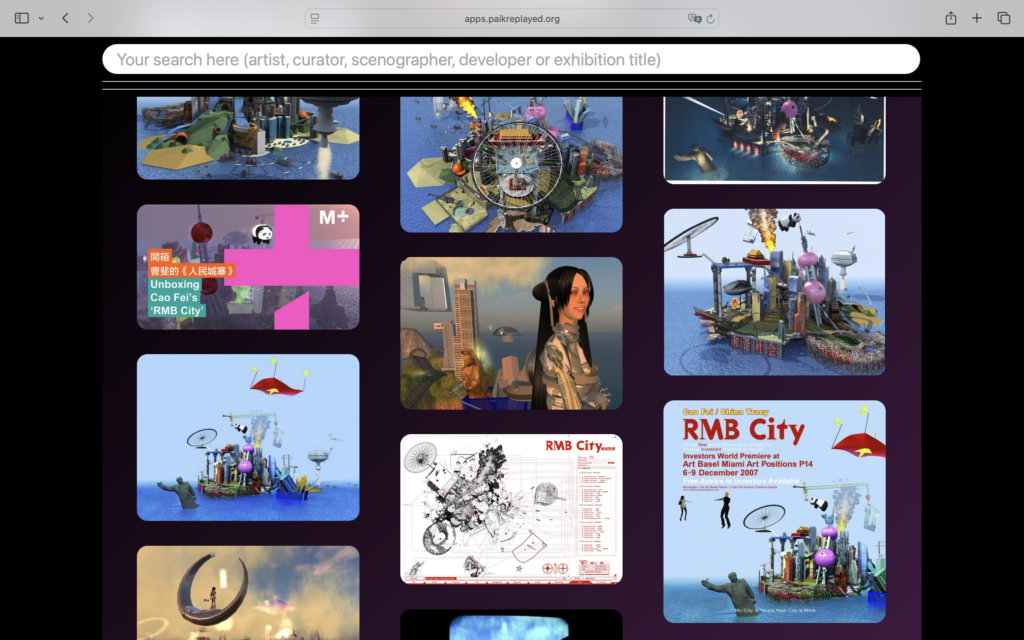1024x640 pixels.
Task: Select the Ferris wheel city aerial image
Action: click(x=511, y=164)
